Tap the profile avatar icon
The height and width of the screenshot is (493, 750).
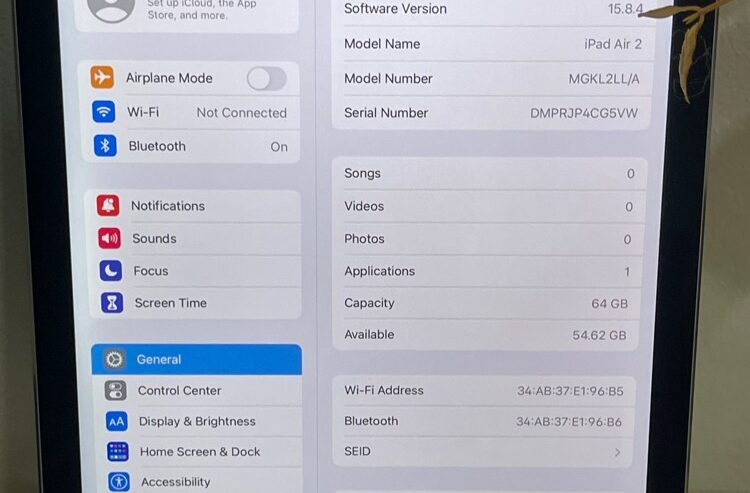click(111, 10)
